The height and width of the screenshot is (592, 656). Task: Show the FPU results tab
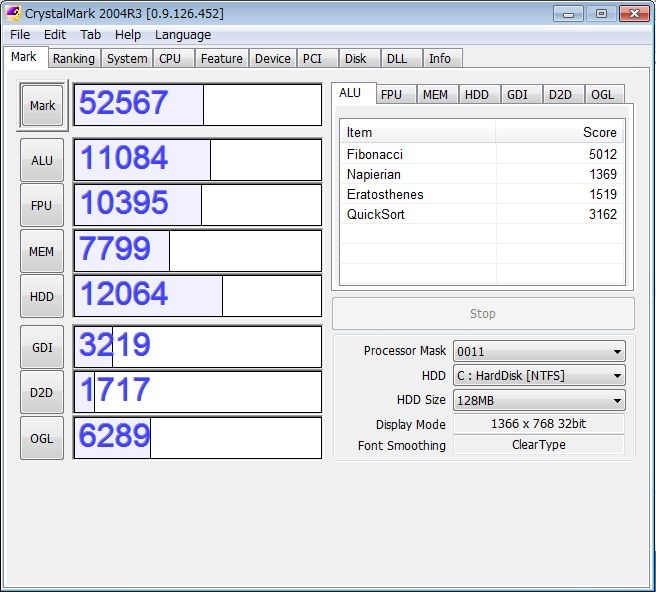click(x=395, y=95)
